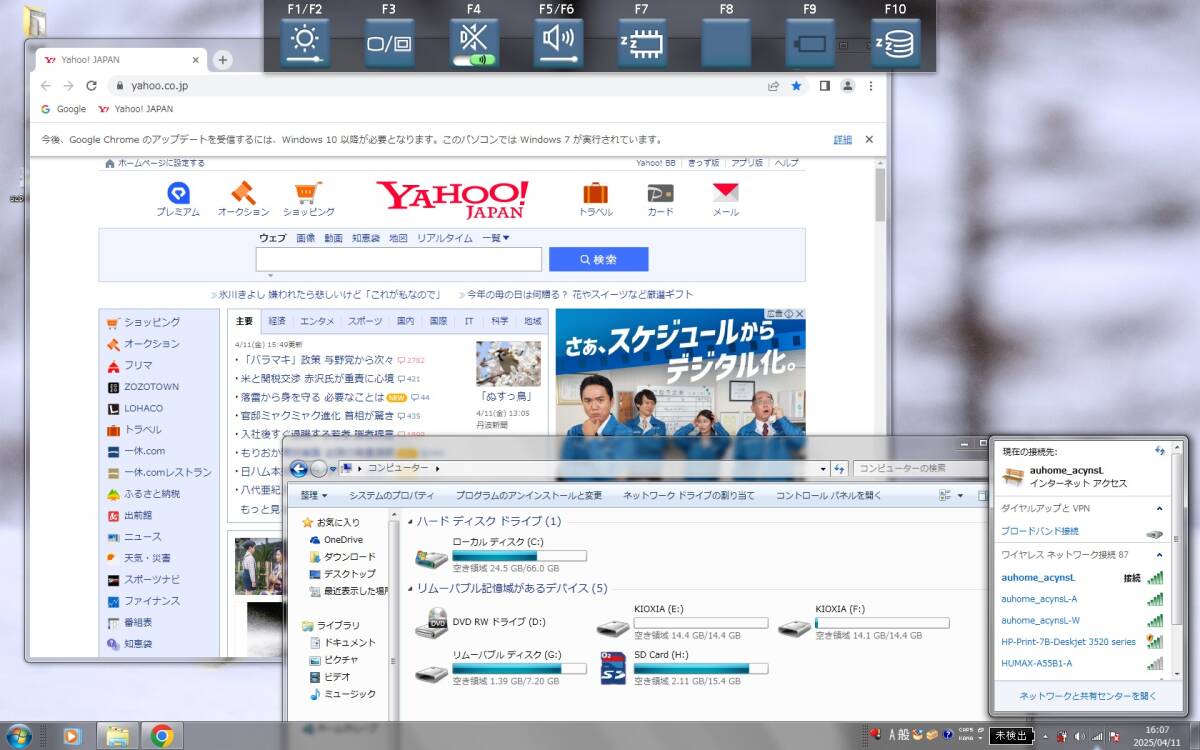
Task: Click the Yahoo search text box
Action: tap(398, 259)
